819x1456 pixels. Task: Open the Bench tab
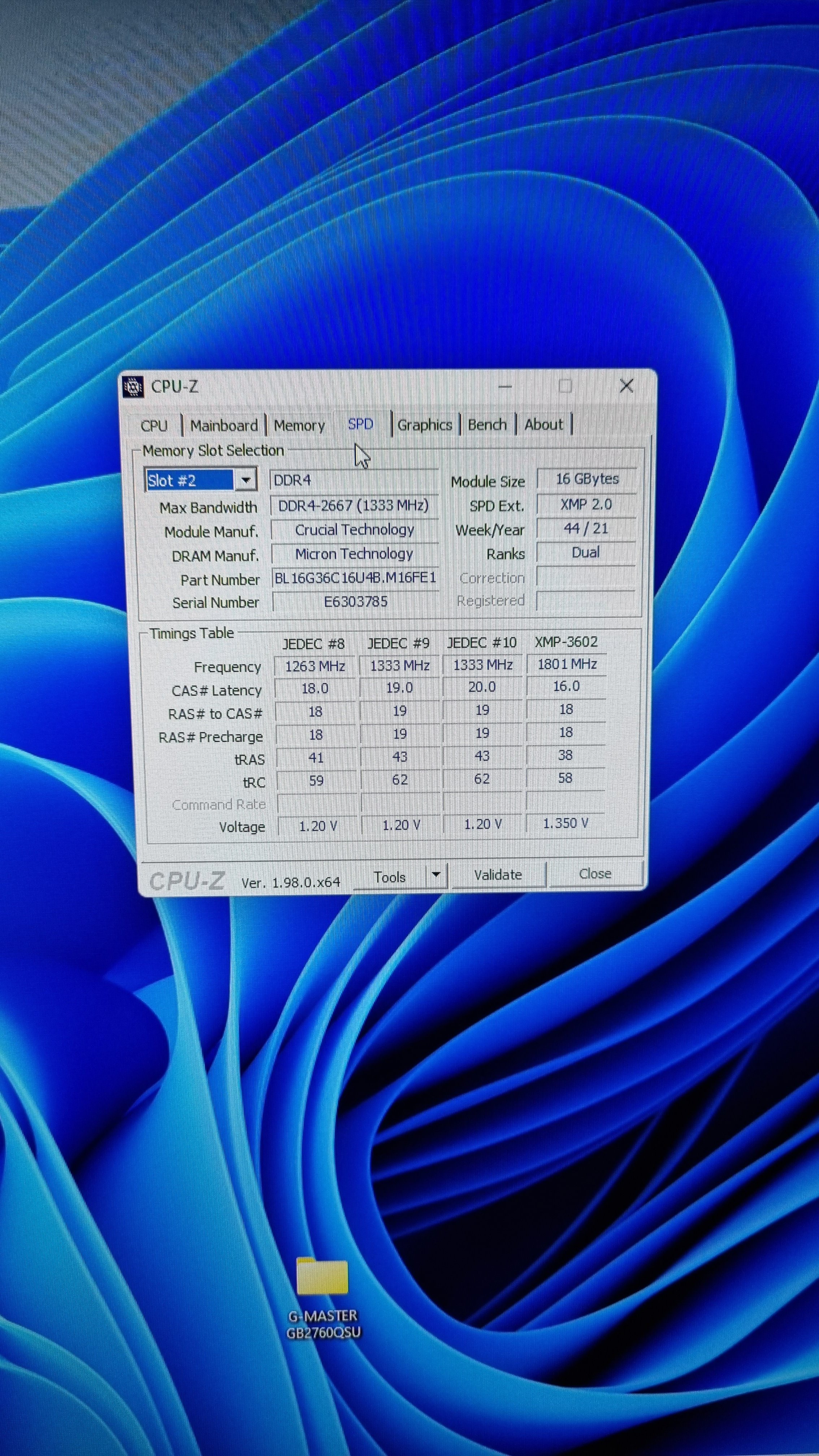click(x=487, y=424)
